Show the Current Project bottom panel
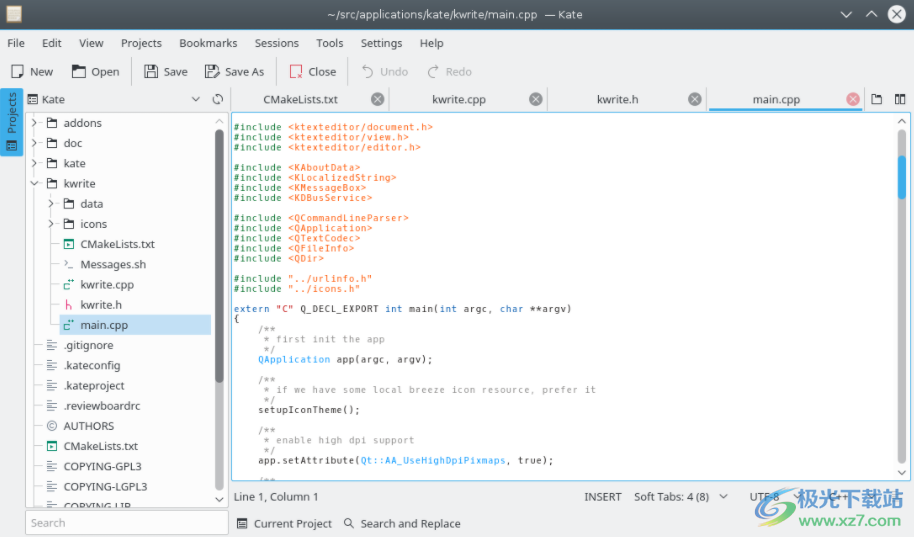This screenshot has width=914, height=537. click(284, 524)
